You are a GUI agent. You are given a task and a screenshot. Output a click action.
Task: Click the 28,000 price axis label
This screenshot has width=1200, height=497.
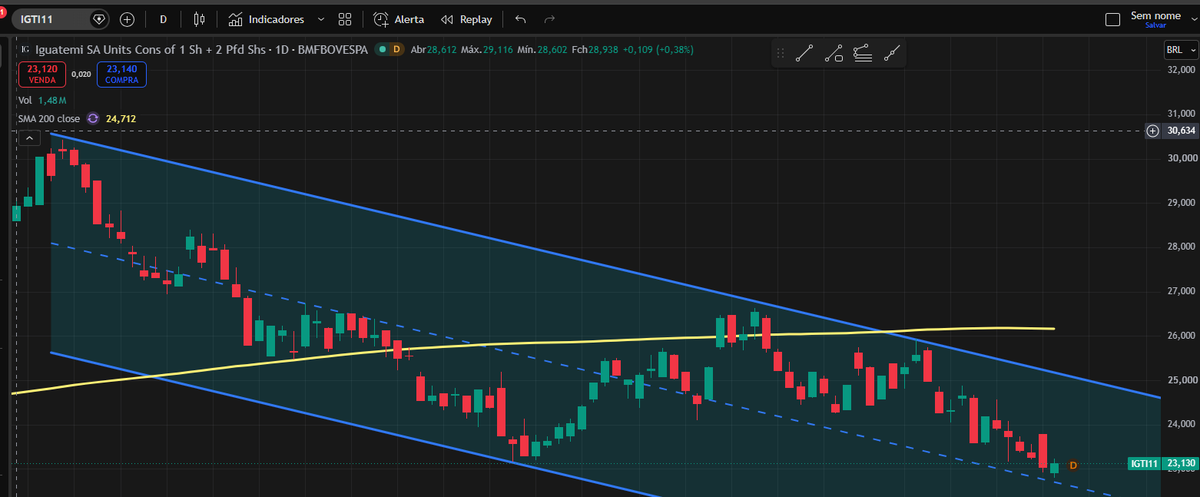tap(1181, 246)
